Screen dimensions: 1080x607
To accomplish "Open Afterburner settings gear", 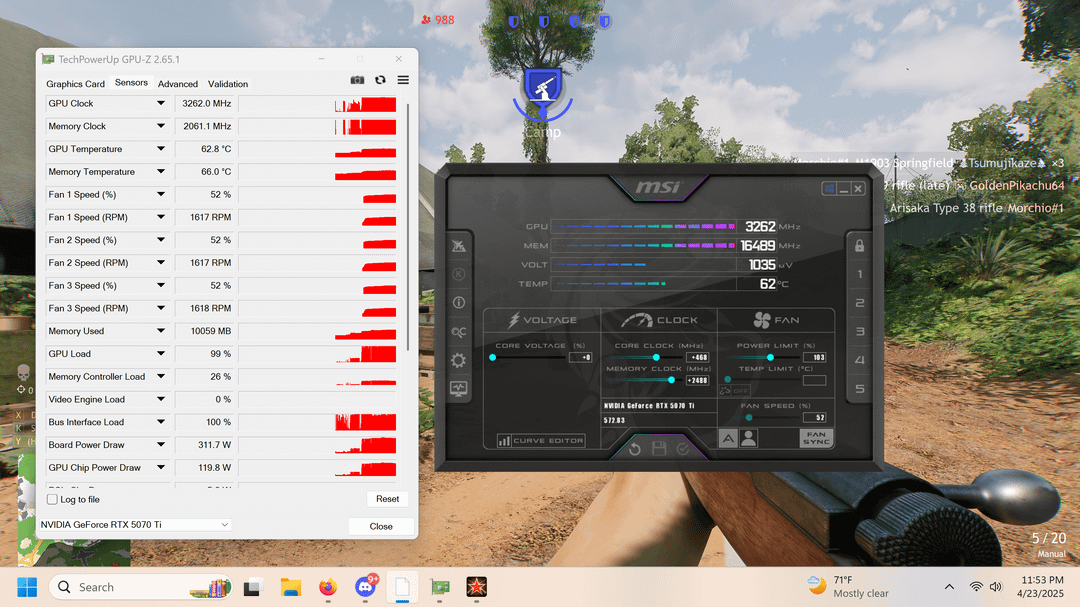I will pos(459,360).
